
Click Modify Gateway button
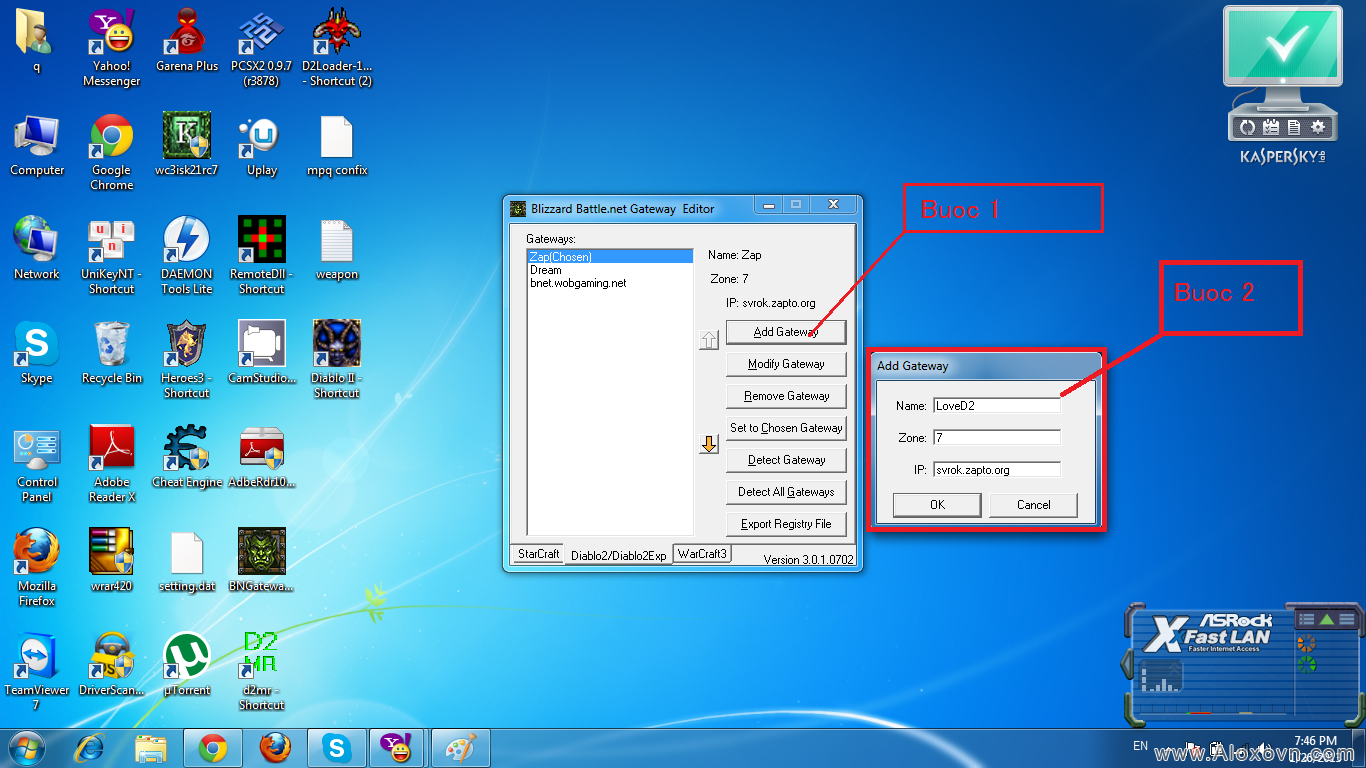click(786, 364)
